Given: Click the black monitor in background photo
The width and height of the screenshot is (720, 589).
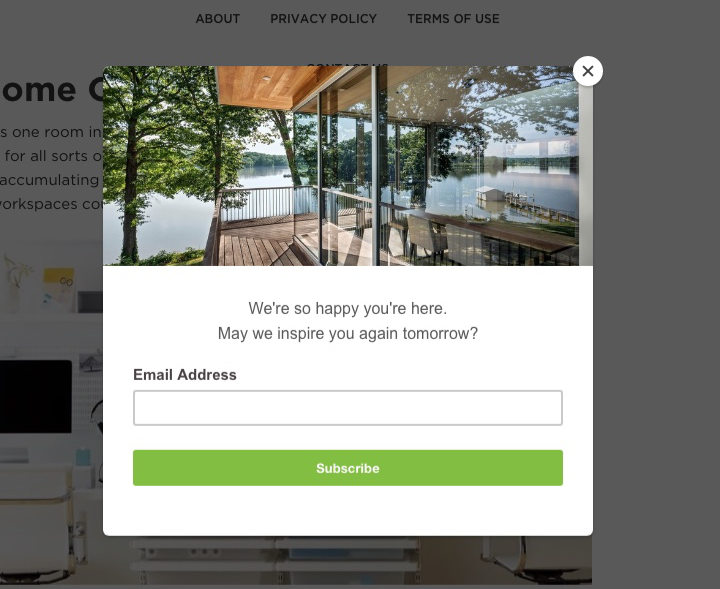Looking at the screenshot, I should click(x=36, y=397).
